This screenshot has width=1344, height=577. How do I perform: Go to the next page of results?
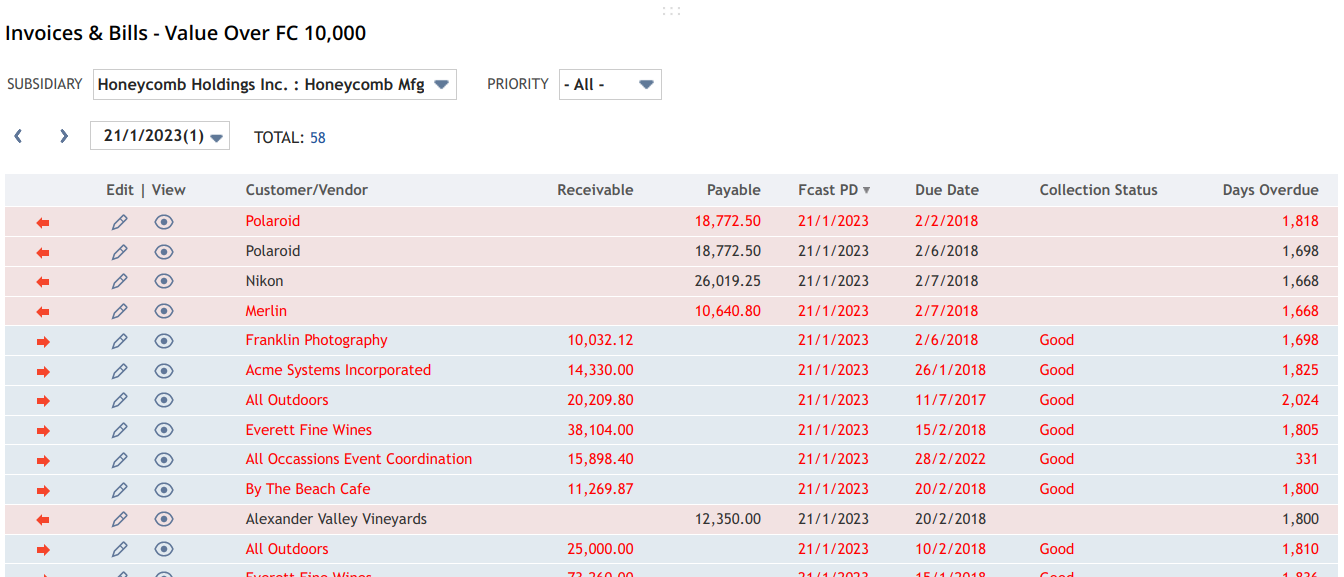(64, 136)
